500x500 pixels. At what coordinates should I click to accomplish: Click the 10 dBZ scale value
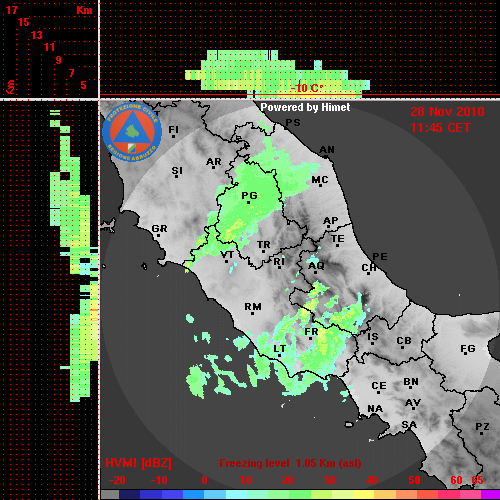[x=246, y=480]
